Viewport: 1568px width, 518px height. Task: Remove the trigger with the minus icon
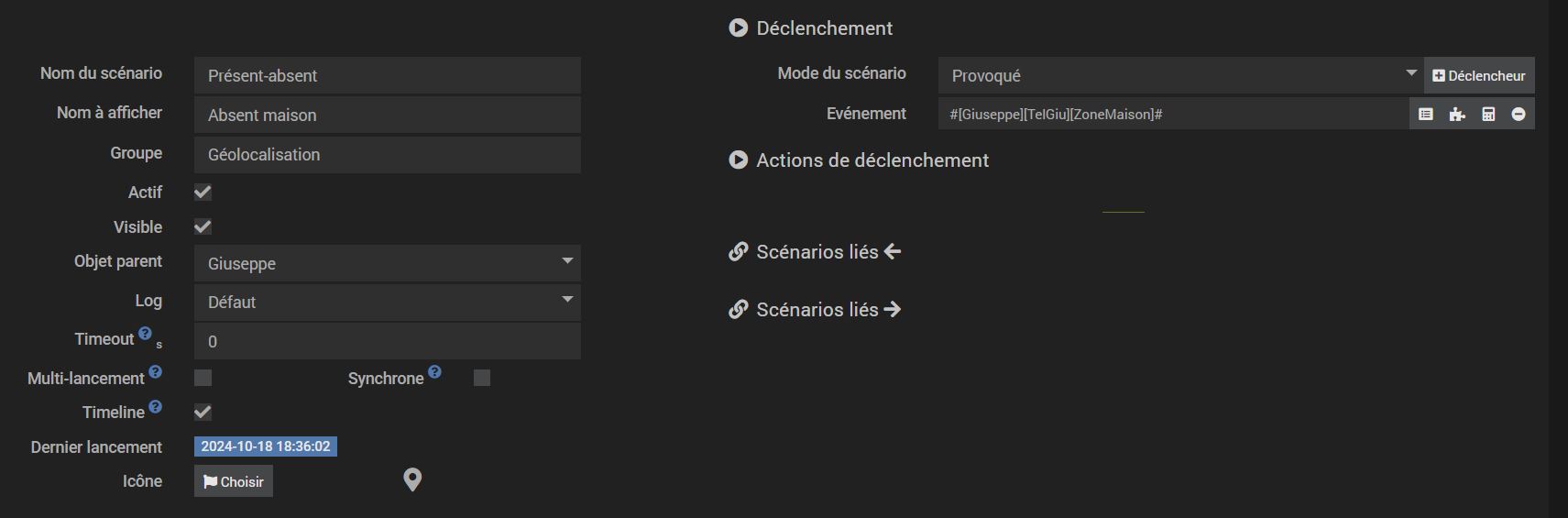click(1519, 115)
